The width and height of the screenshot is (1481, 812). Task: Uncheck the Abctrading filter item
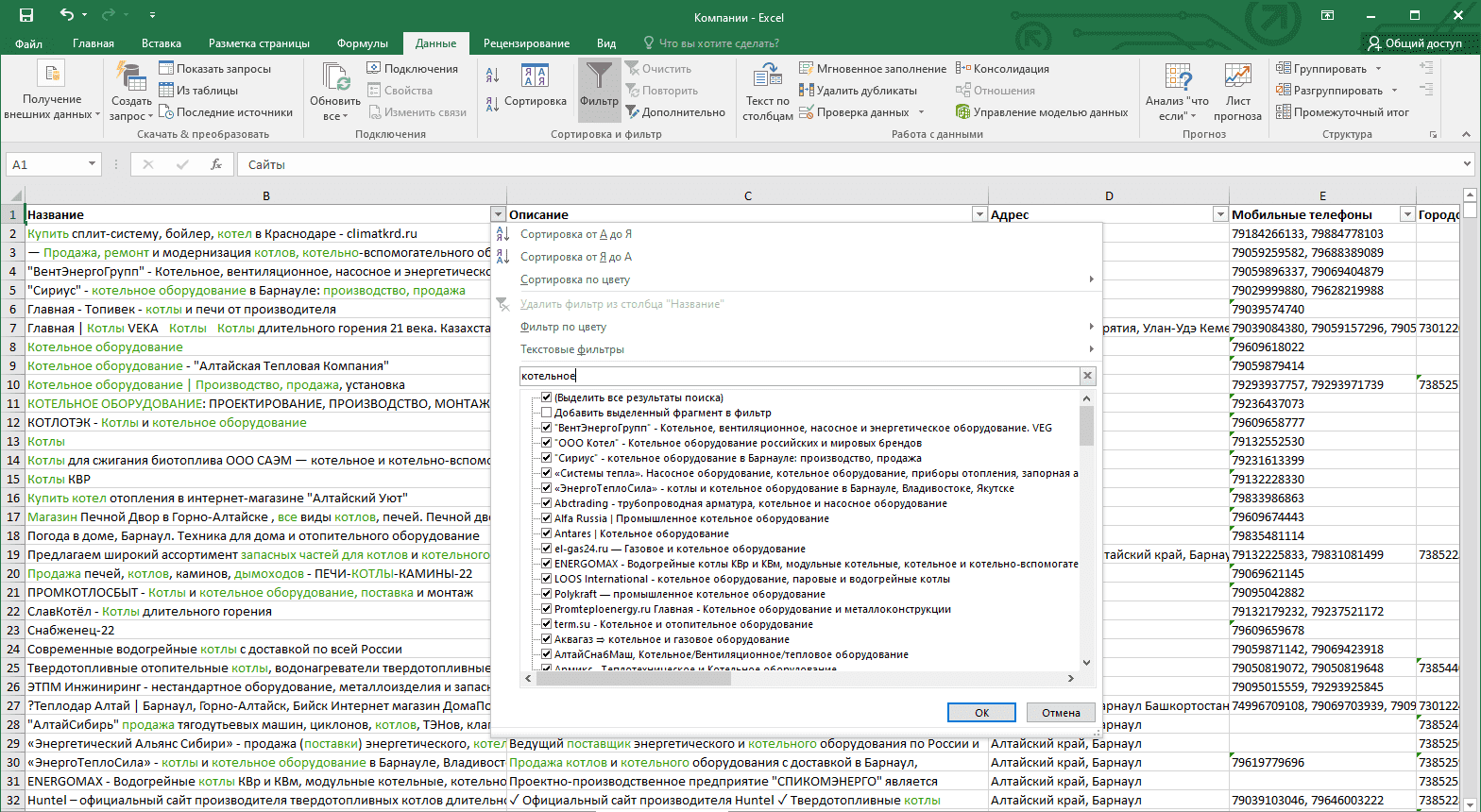coord(547,503)
